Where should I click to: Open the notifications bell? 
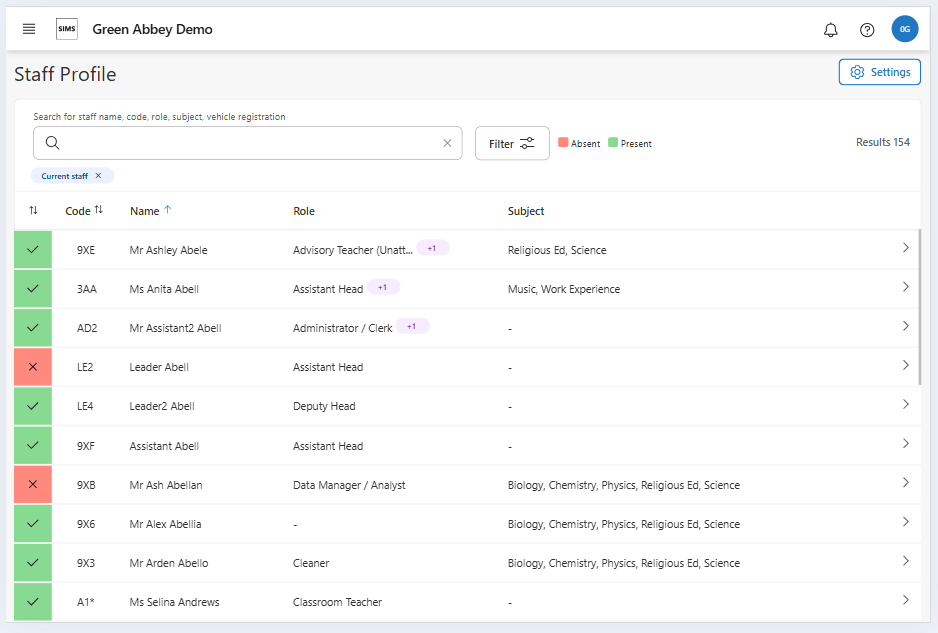point(830,30)
